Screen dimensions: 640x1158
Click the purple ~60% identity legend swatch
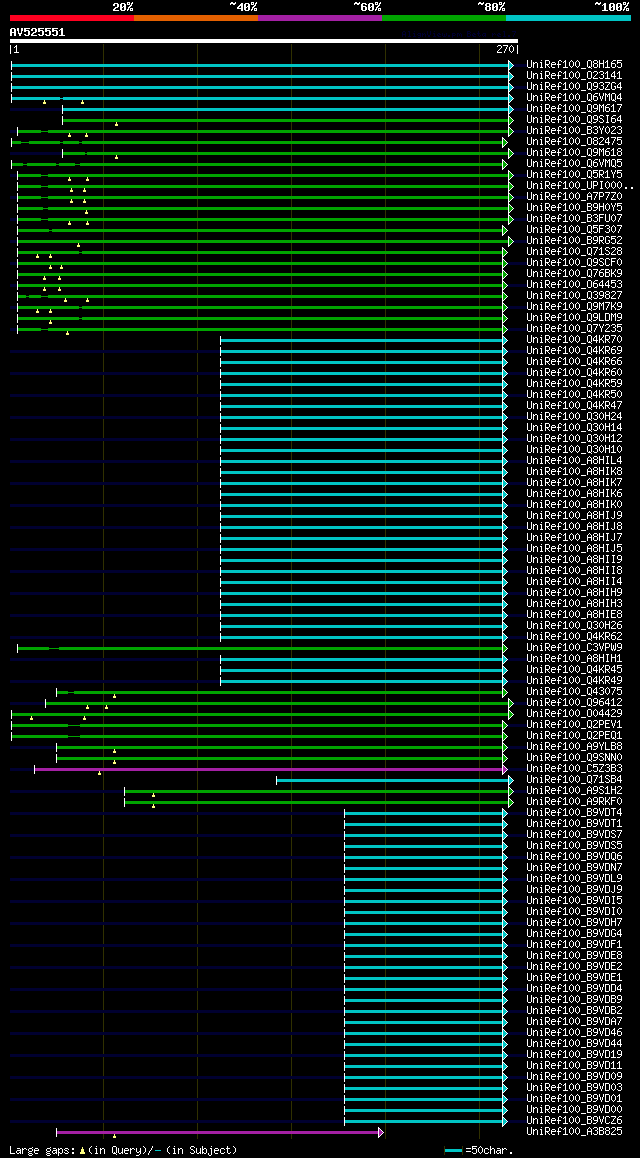coord(320,17)
